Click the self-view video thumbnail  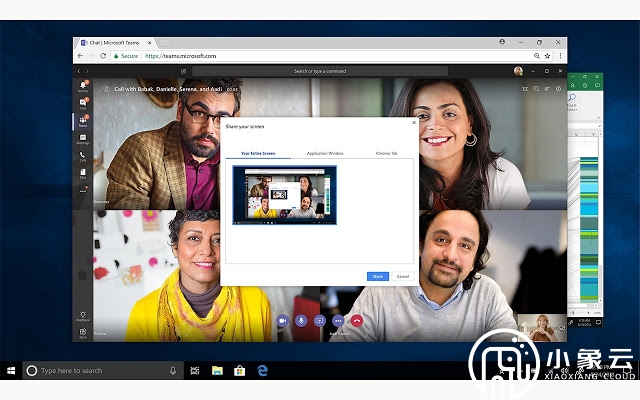pos(542,328)
